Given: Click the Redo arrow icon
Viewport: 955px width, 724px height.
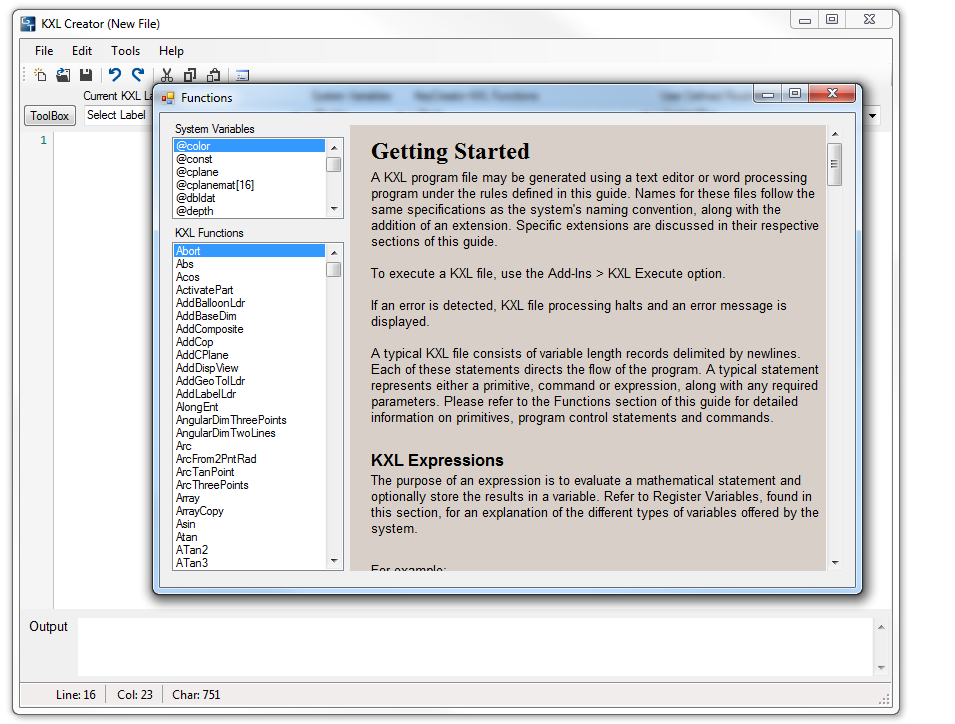Looking at the screenshot, I should tap(138, 75).
